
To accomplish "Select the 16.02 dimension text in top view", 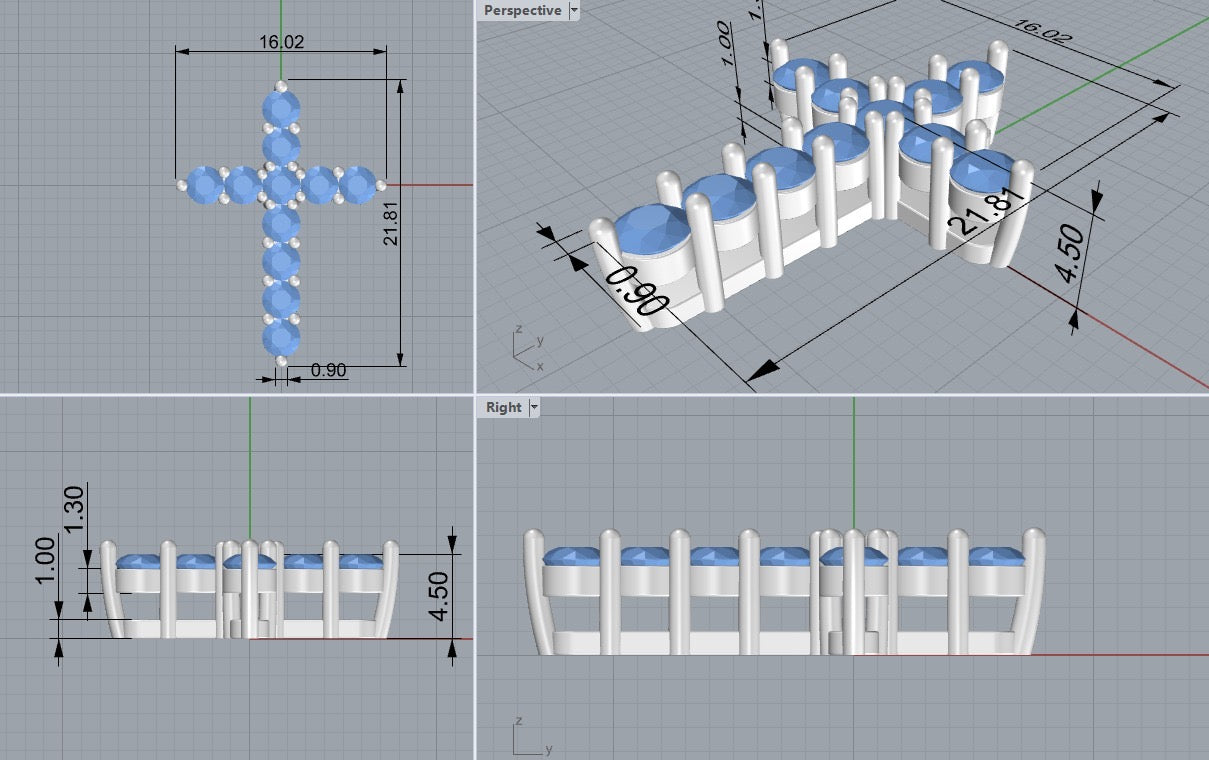I will (x=281, y=42).
